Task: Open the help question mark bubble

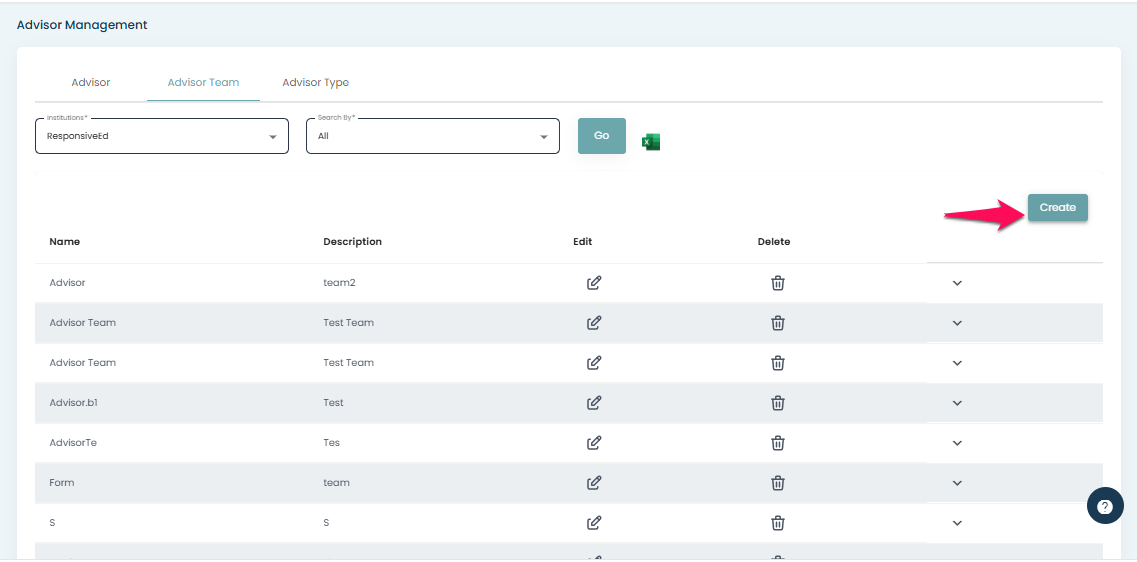Action: pyautogui.click(x=1104, y=506)
